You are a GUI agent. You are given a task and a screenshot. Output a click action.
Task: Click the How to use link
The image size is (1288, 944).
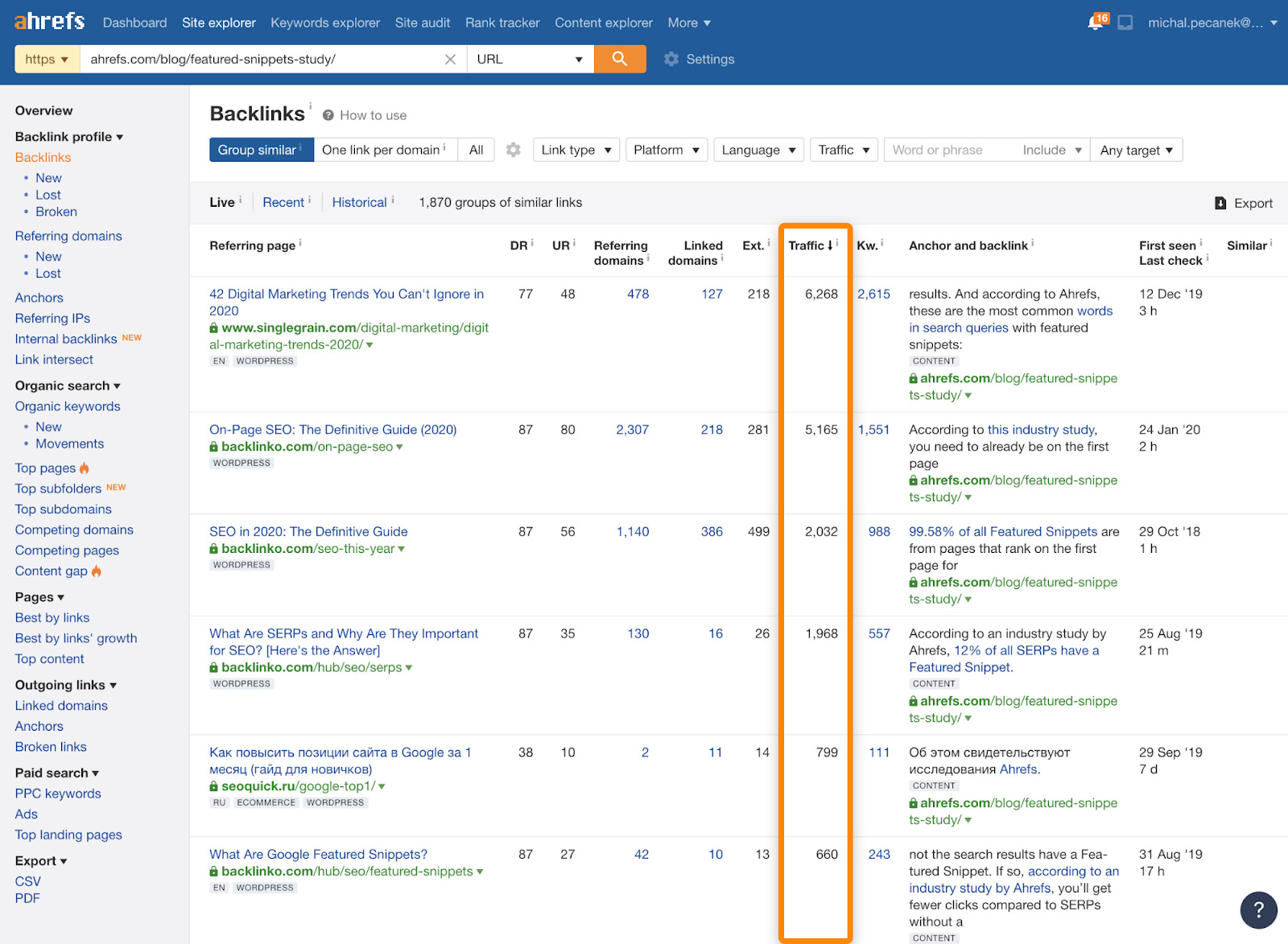(x=373, y=115)
